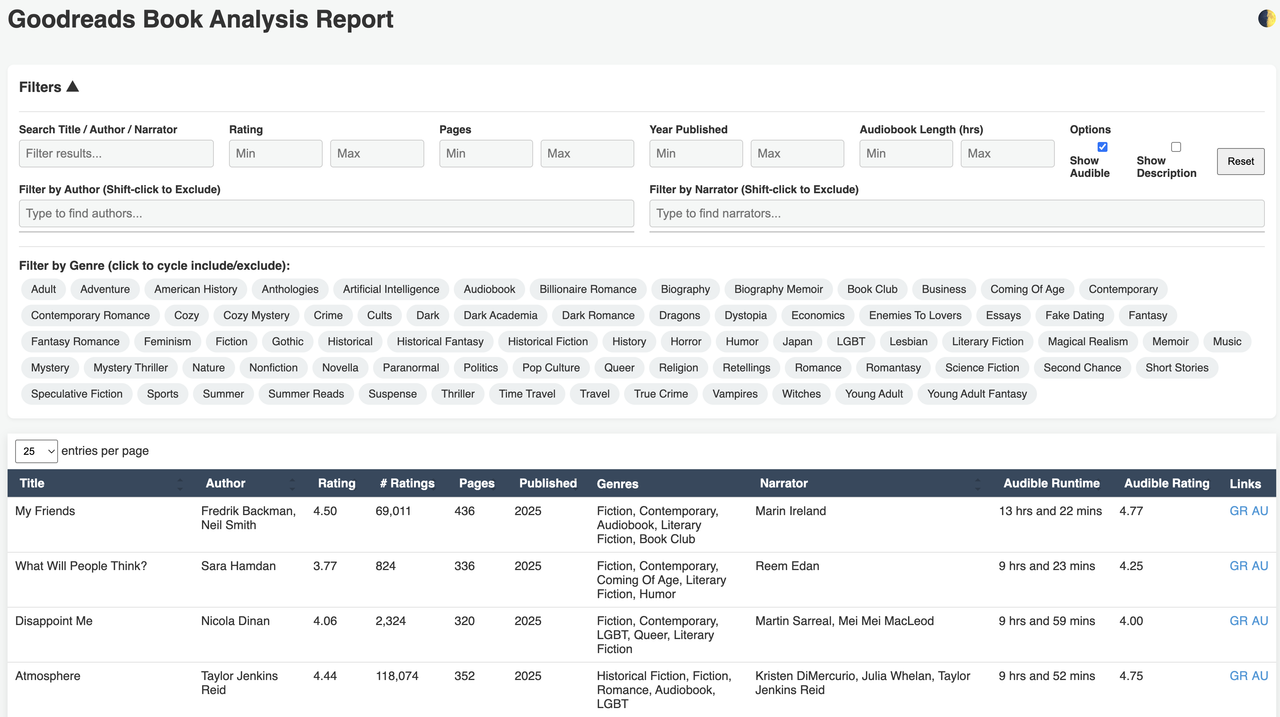Select the Romantasy genre tag
Image resolution: width=1280 pixels, height=717 pixels.
click(x=893, y=367)
